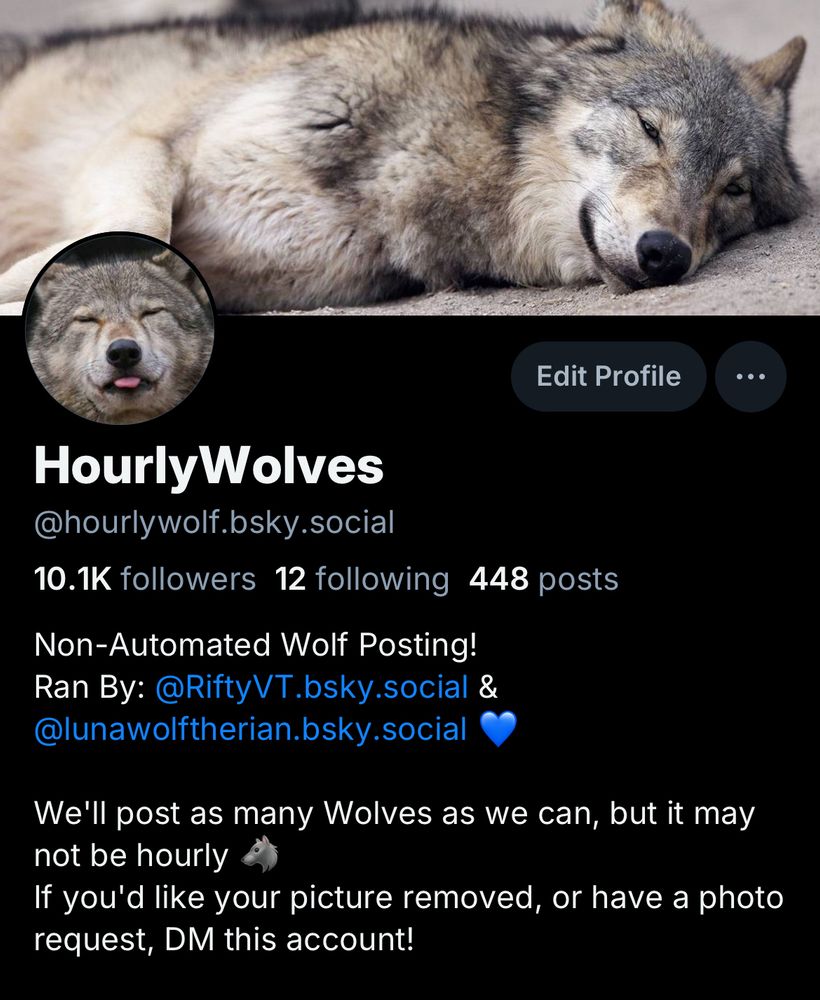820x1000 pixels.
Task: Click the wolf's black nose in banner
Action: point(664,256)
